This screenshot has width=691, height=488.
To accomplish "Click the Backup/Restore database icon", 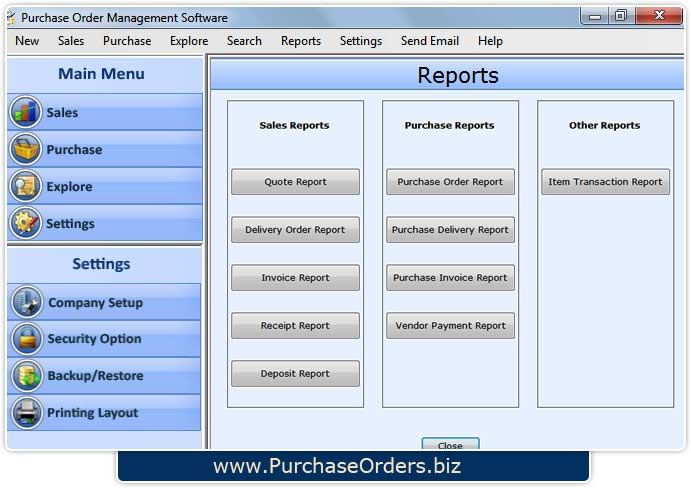I will tap(27, 376).
